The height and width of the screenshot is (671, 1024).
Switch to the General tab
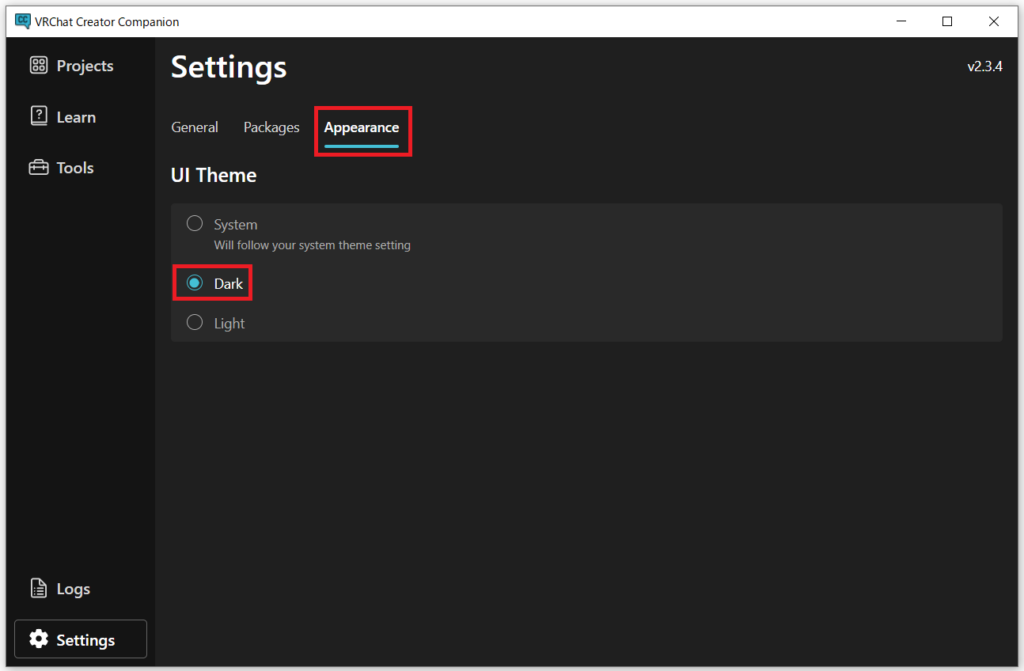click(195, 127)
